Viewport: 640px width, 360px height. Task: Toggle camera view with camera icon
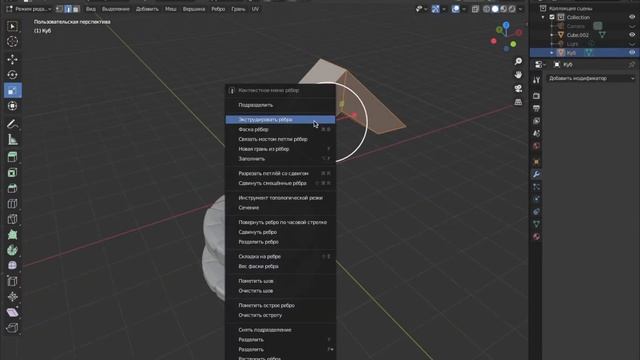click(518, 89)
